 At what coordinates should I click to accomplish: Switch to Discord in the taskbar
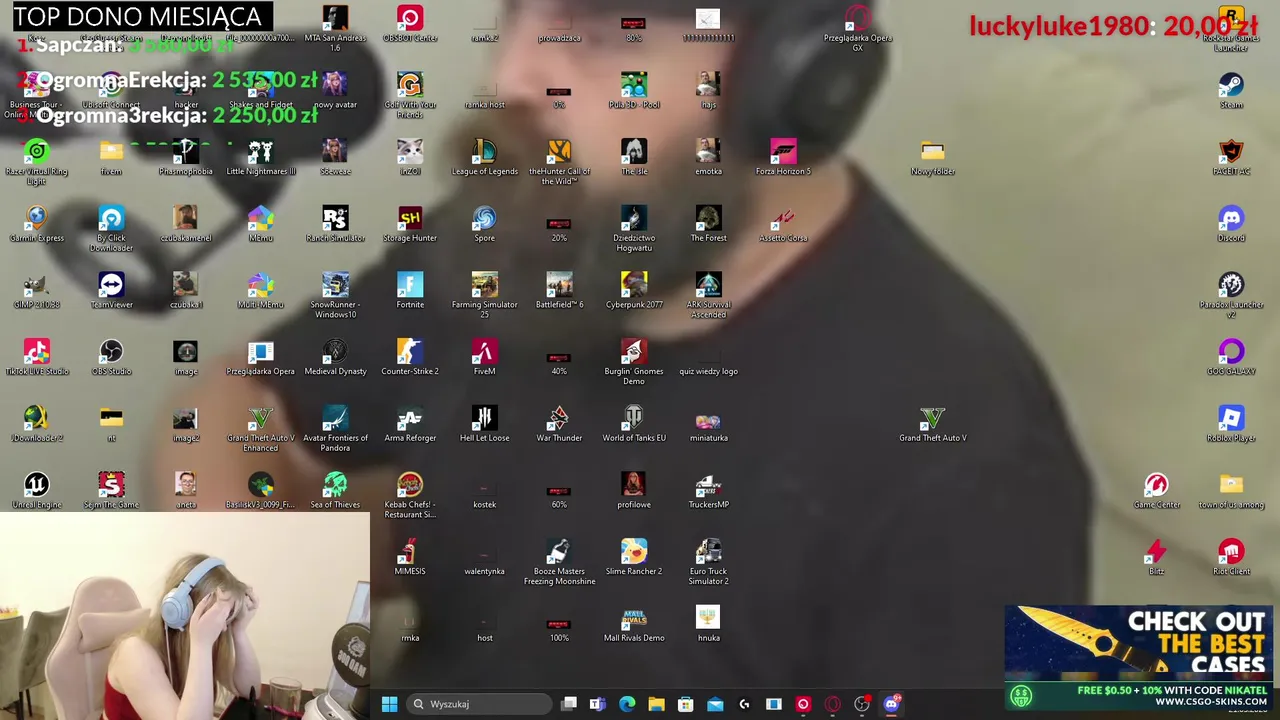[891, 704]
